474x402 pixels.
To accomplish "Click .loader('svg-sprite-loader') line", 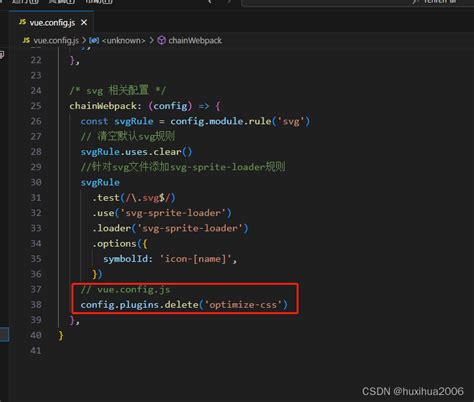I will click(170, 228).
